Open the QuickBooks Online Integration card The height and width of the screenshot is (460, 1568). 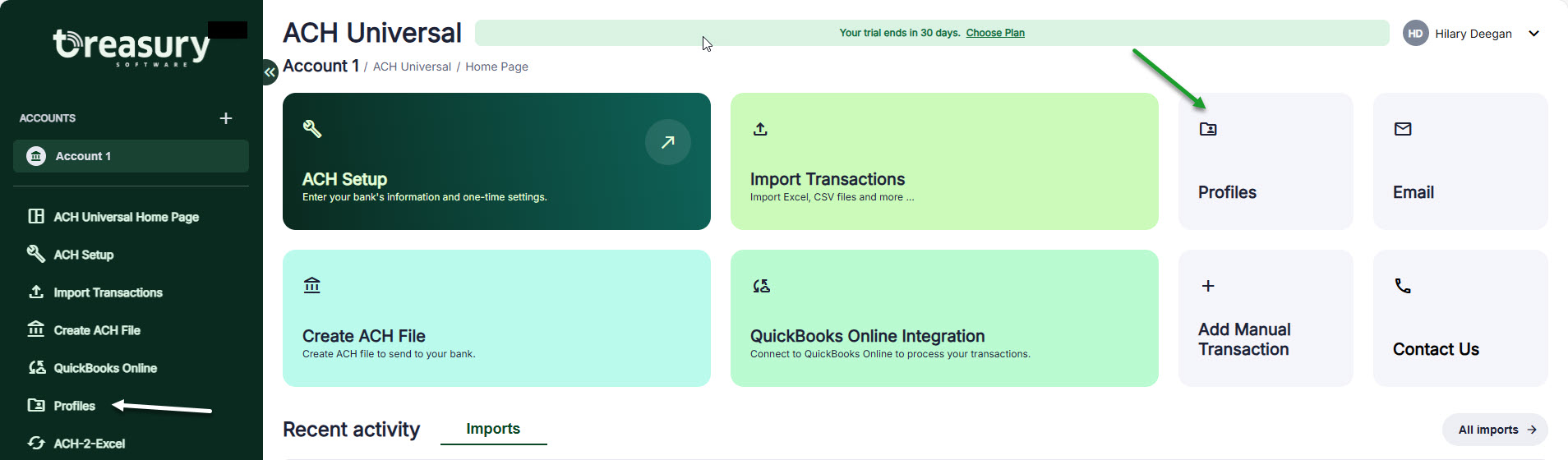(x=944, y=318)
